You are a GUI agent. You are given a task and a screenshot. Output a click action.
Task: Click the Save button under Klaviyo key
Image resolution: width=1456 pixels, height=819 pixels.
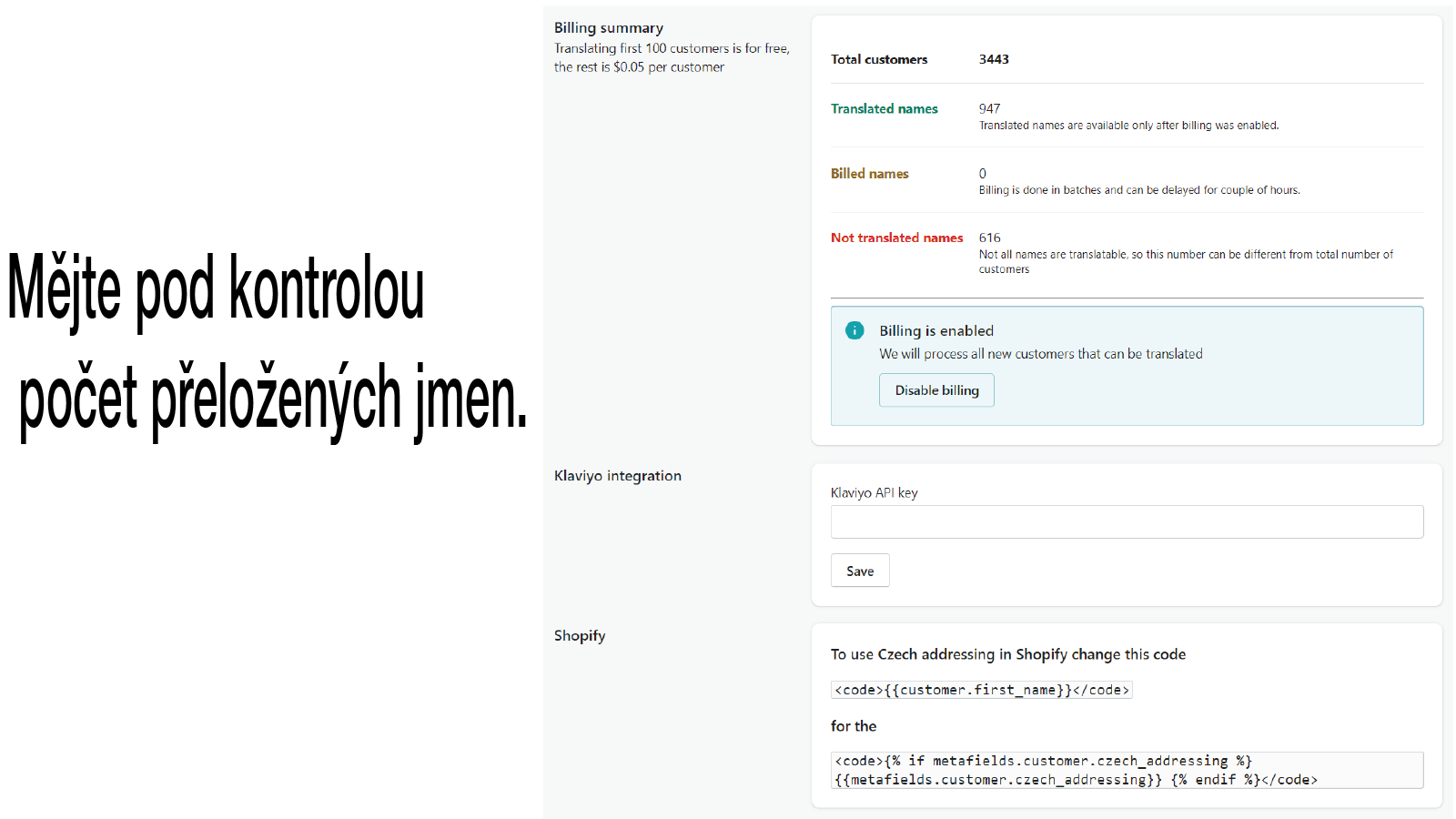click(859, 571)
